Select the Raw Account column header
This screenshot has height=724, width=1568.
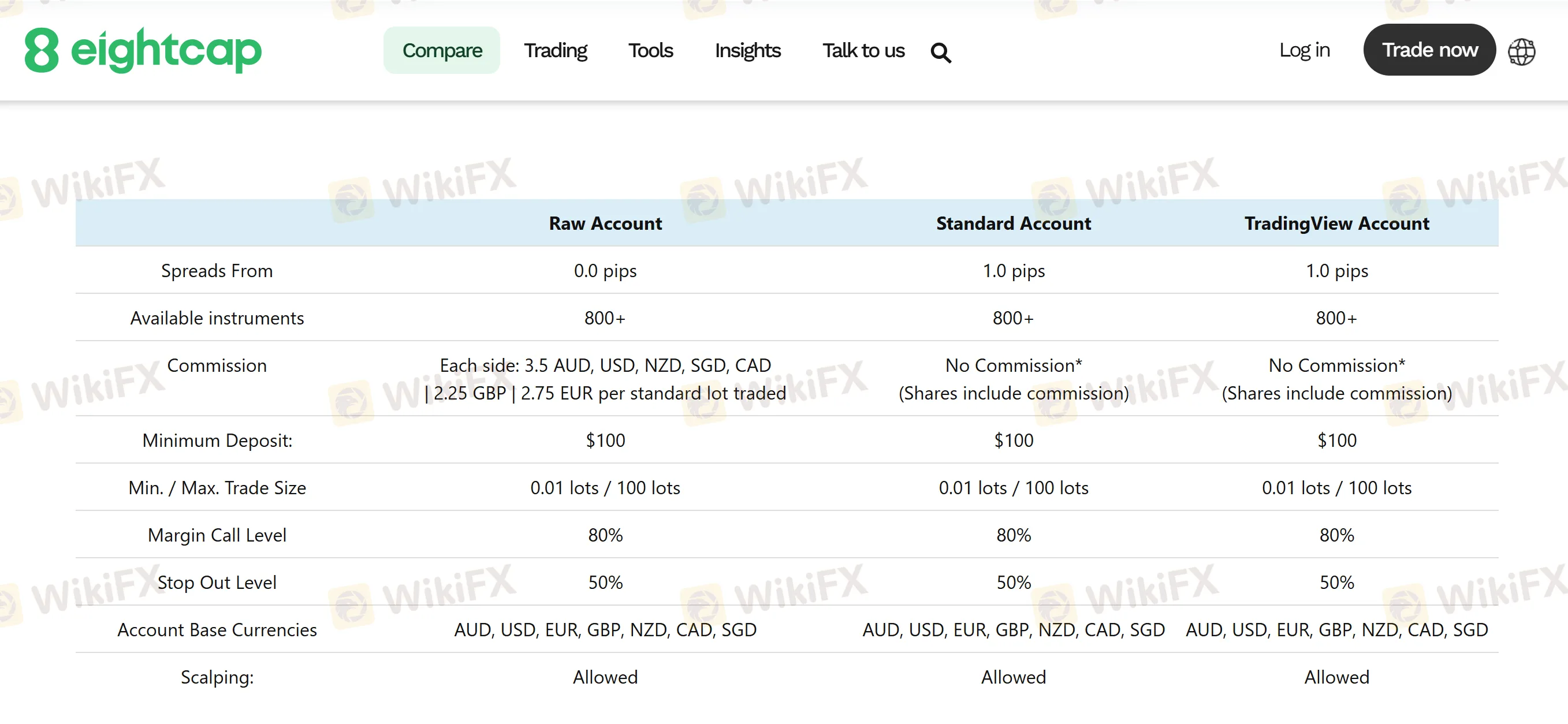[605, 223]
